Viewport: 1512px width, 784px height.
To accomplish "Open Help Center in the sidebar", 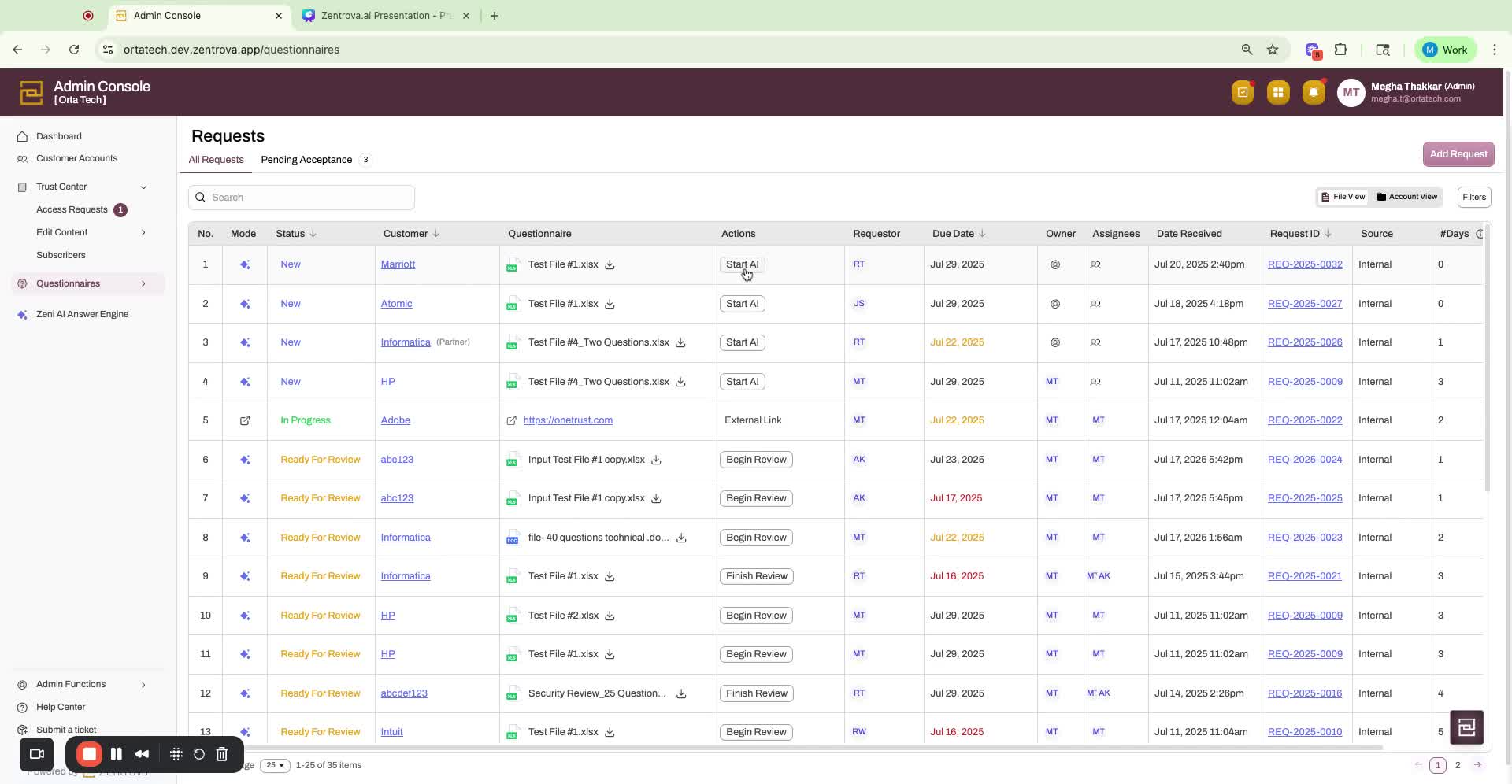I will [61, 707].
